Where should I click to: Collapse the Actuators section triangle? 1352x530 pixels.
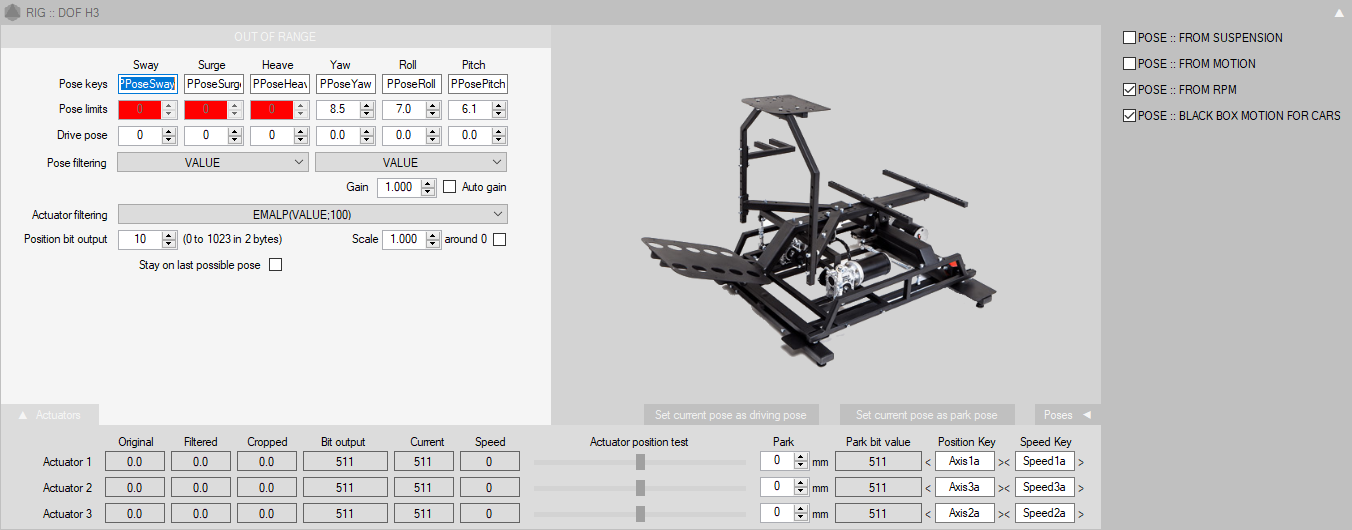[x=23, y=414]
